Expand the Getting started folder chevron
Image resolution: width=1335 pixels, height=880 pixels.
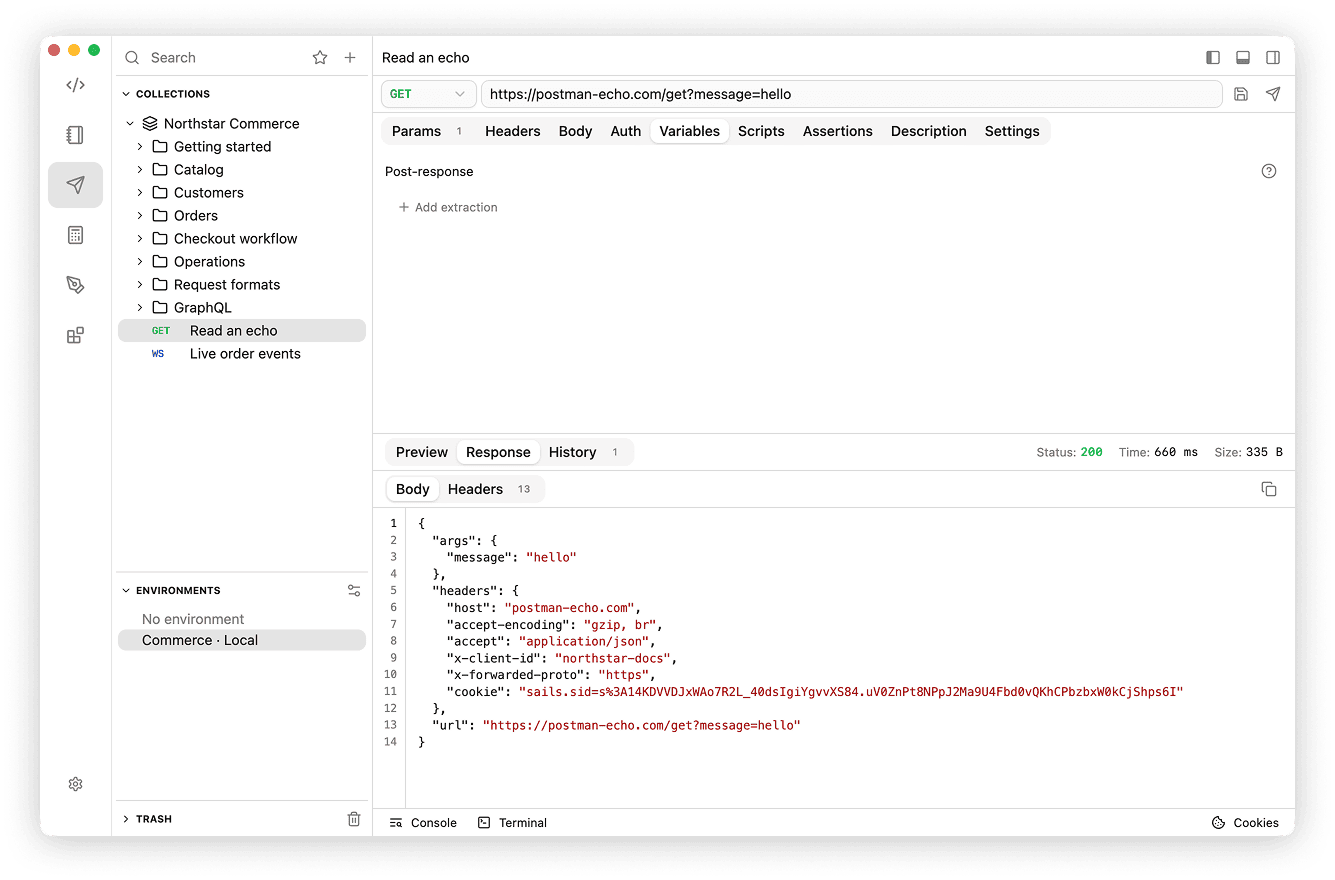tap(140, 147)
